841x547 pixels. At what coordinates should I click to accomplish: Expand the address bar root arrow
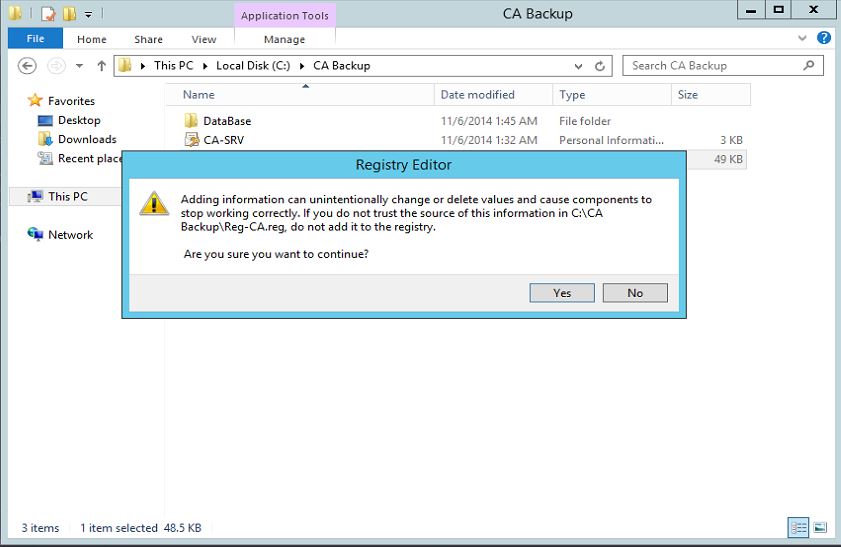(143, 66)
